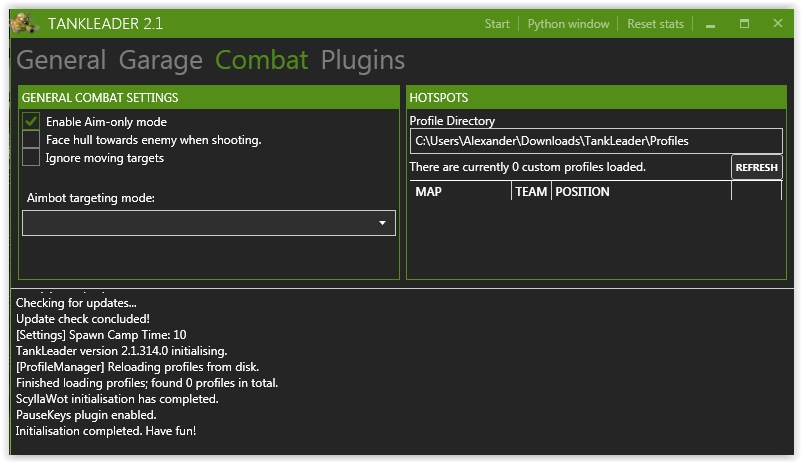The image size is (802, 463).
Task: Click 'There are currently 0 custom profiles loaded.'
Action: click(x=527, y=167)
